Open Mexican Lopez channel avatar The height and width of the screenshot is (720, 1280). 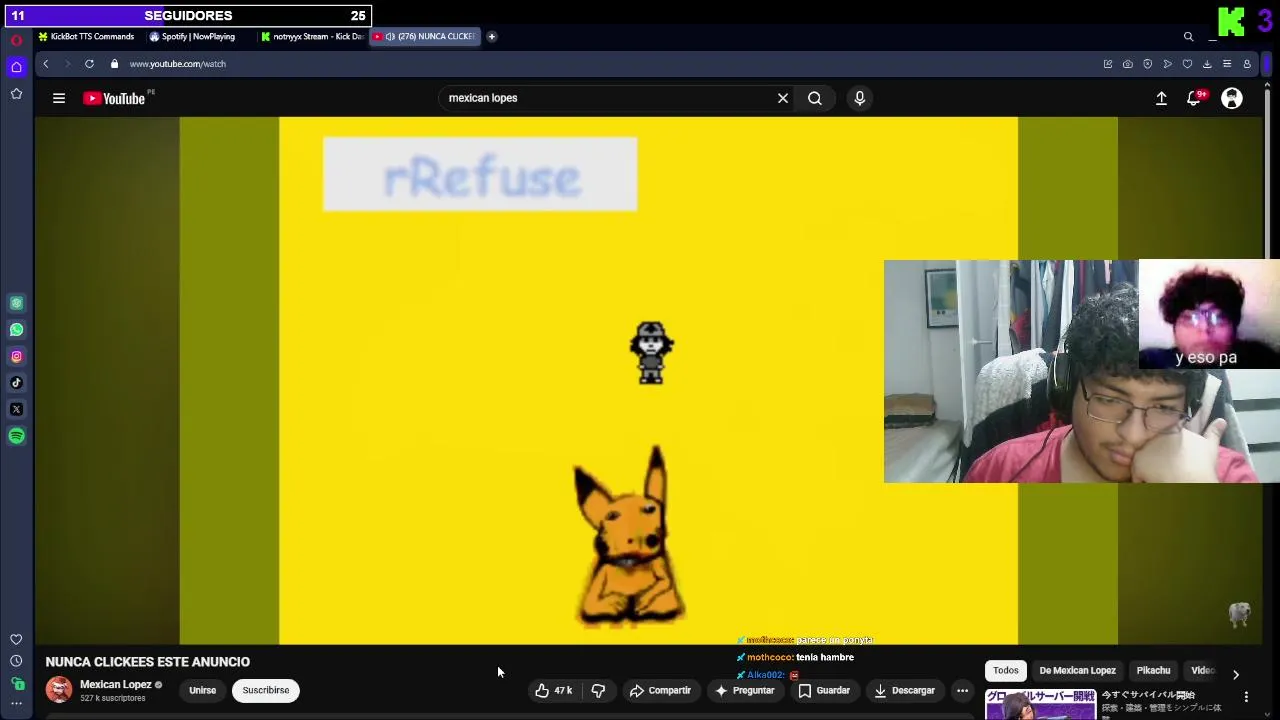pos(59,690)
